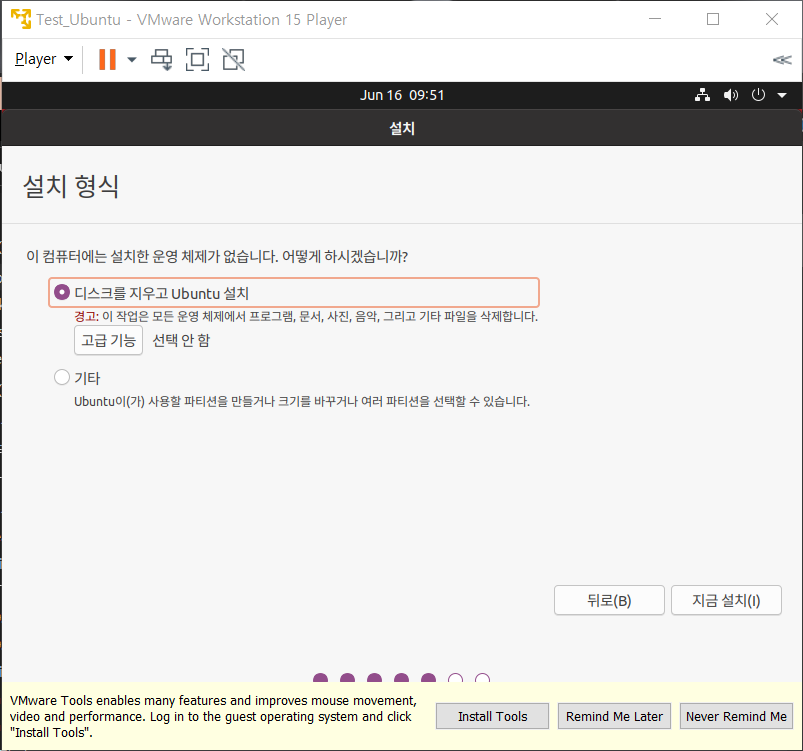Maximize the VMware Player window

click(713, 19)
